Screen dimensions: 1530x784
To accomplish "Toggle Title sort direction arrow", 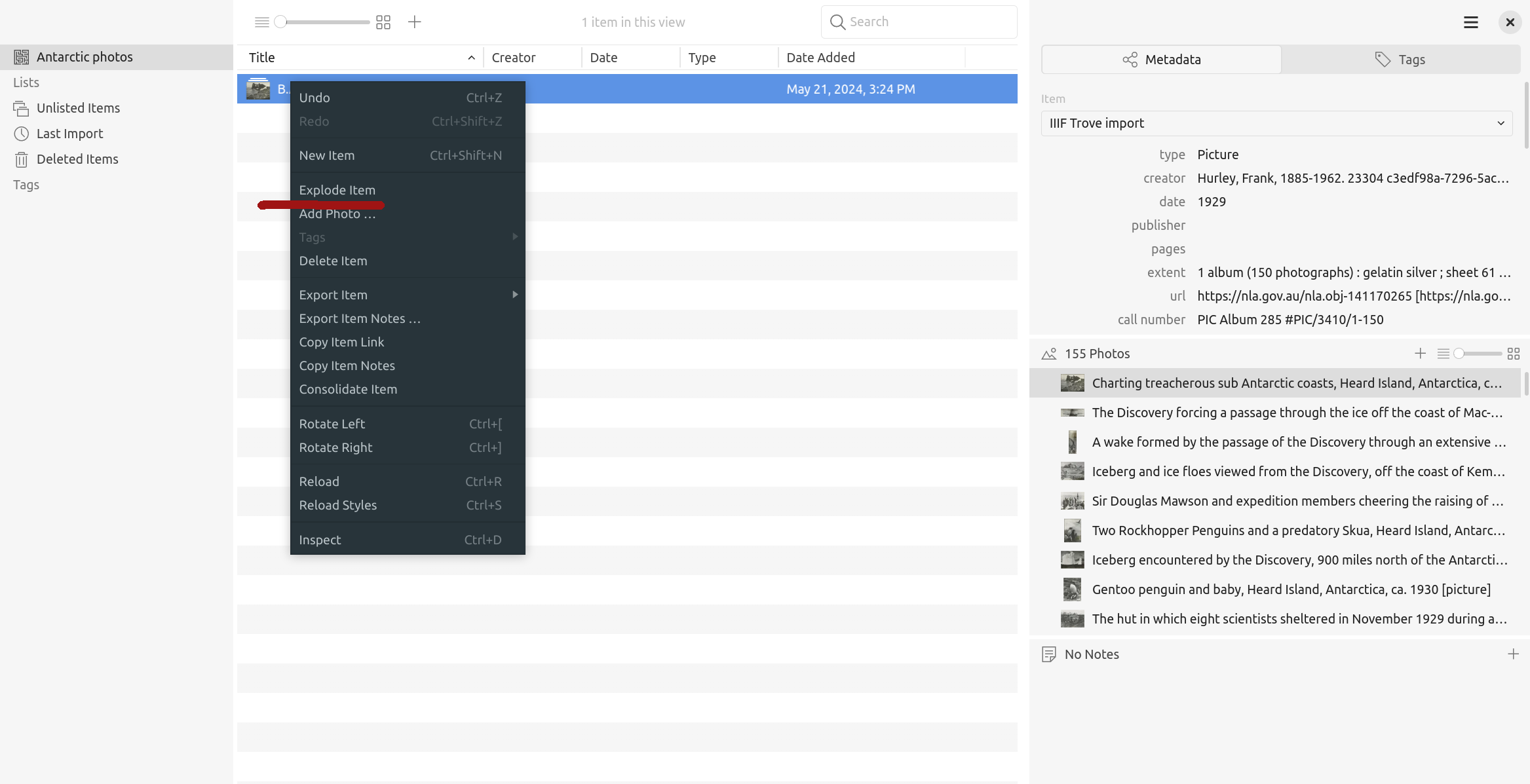I will (471, 58).
